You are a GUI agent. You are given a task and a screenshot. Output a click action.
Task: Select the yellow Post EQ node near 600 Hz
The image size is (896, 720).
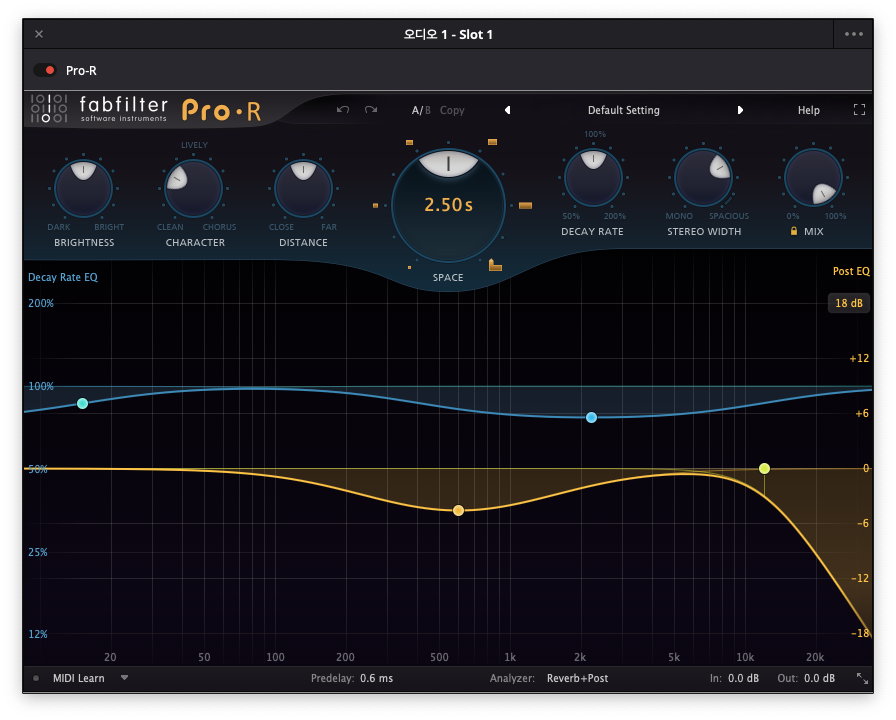(x=458, y=510)
